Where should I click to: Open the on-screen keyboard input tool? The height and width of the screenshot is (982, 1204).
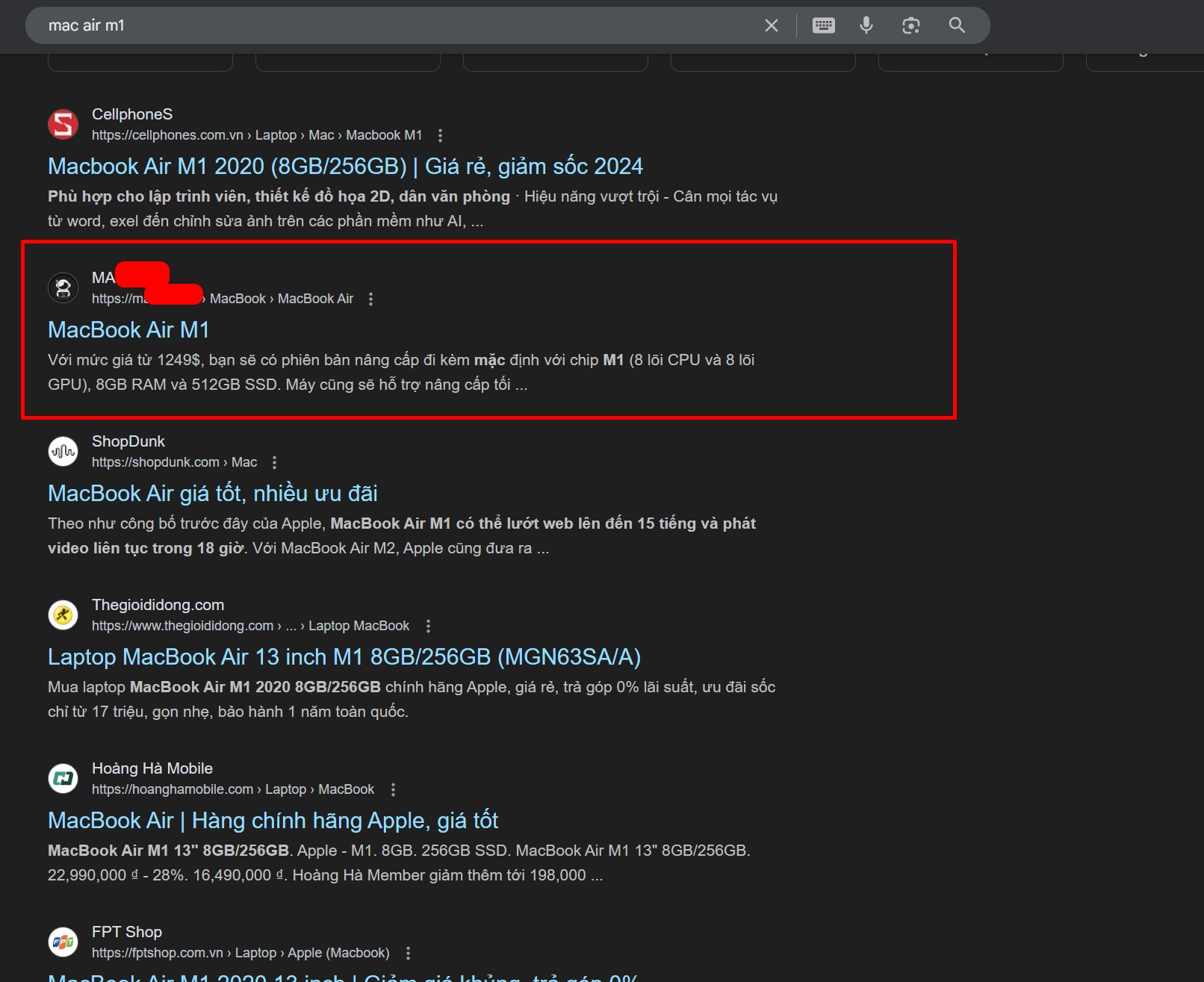coord(824,25)
